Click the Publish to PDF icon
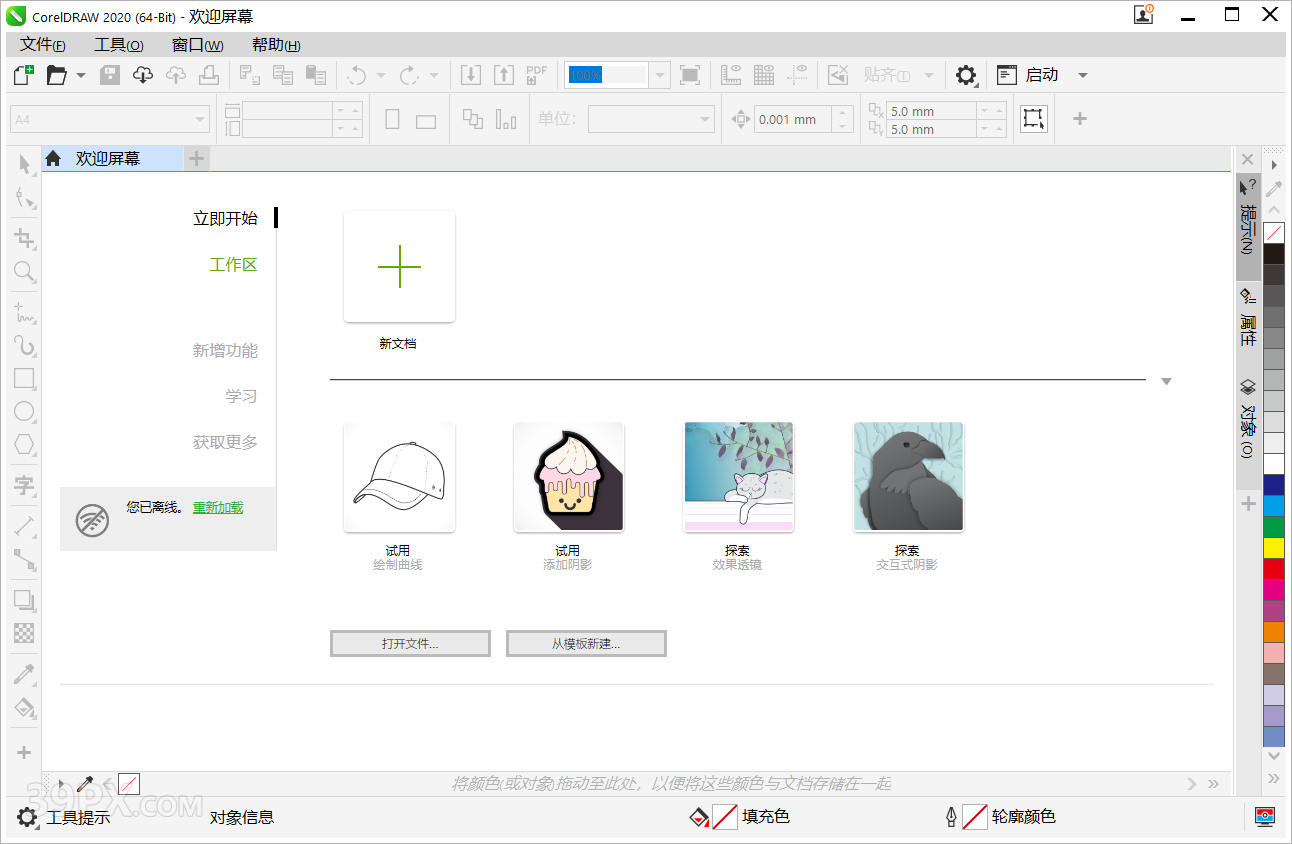Image resolution: width=1292 pixels, height=844 pixels. pos(537,75)
